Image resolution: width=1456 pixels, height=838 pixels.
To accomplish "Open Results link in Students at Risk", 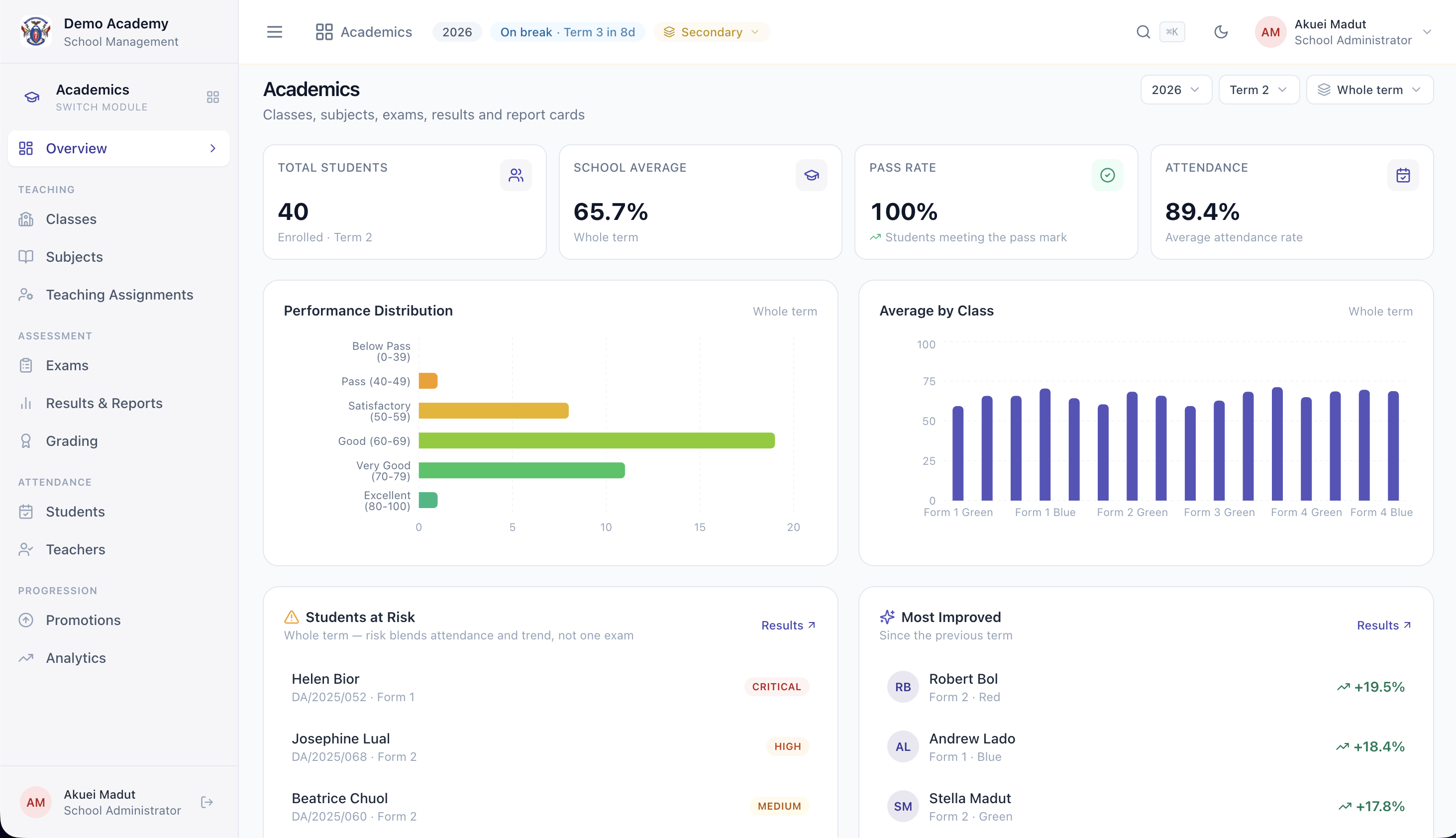I will click(788, 625).
